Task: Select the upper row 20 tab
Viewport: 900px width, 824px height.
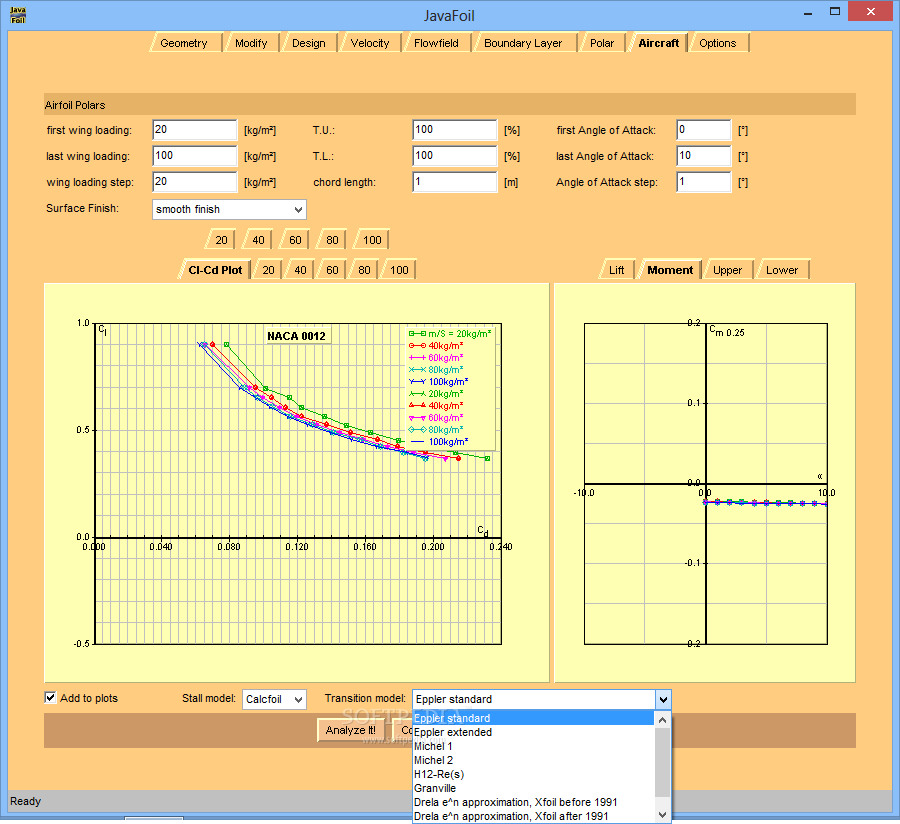Action: tap(221, 240)
